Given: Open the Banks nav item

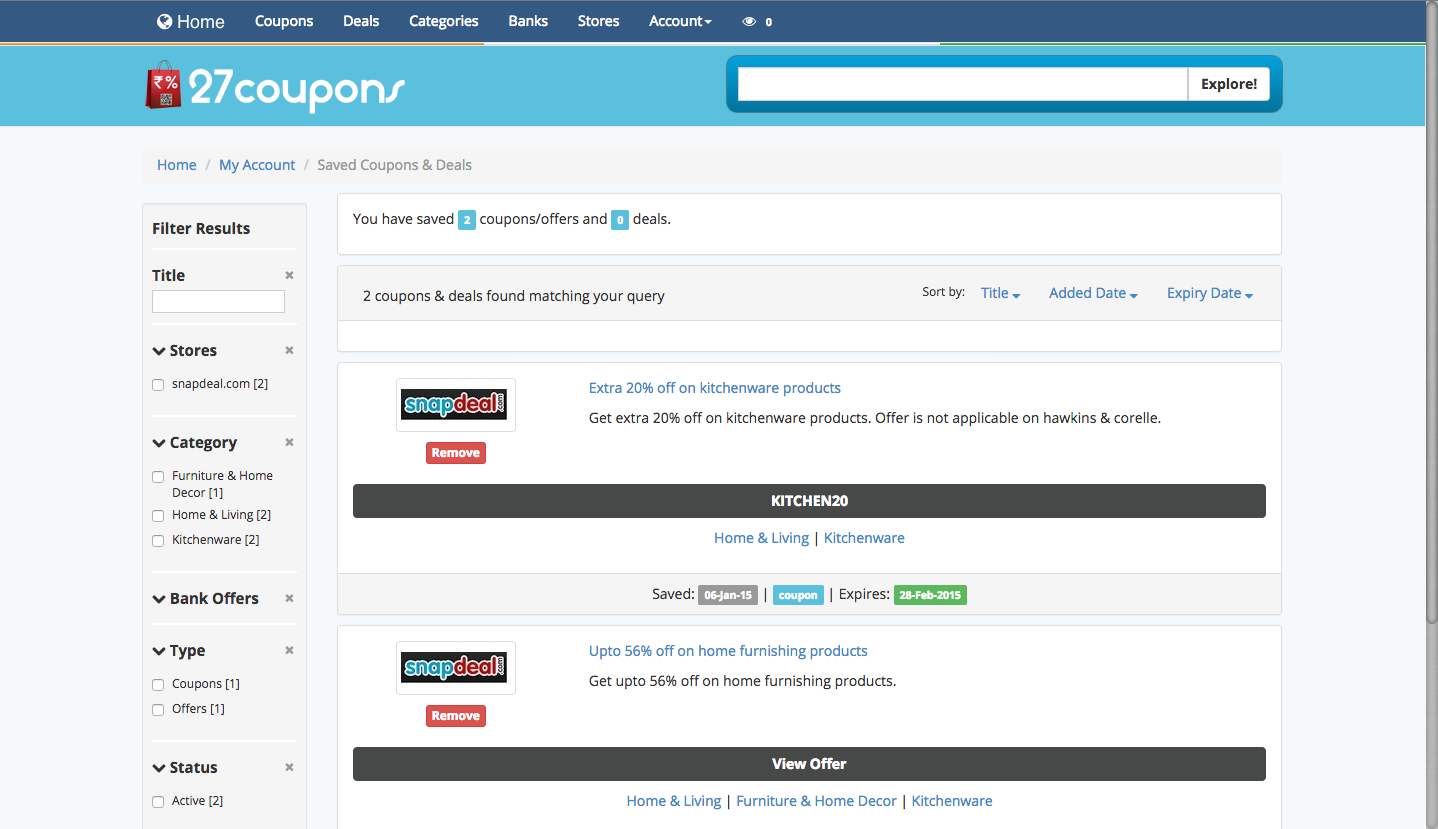Looking at the screenshot, I should click(528, 21).
